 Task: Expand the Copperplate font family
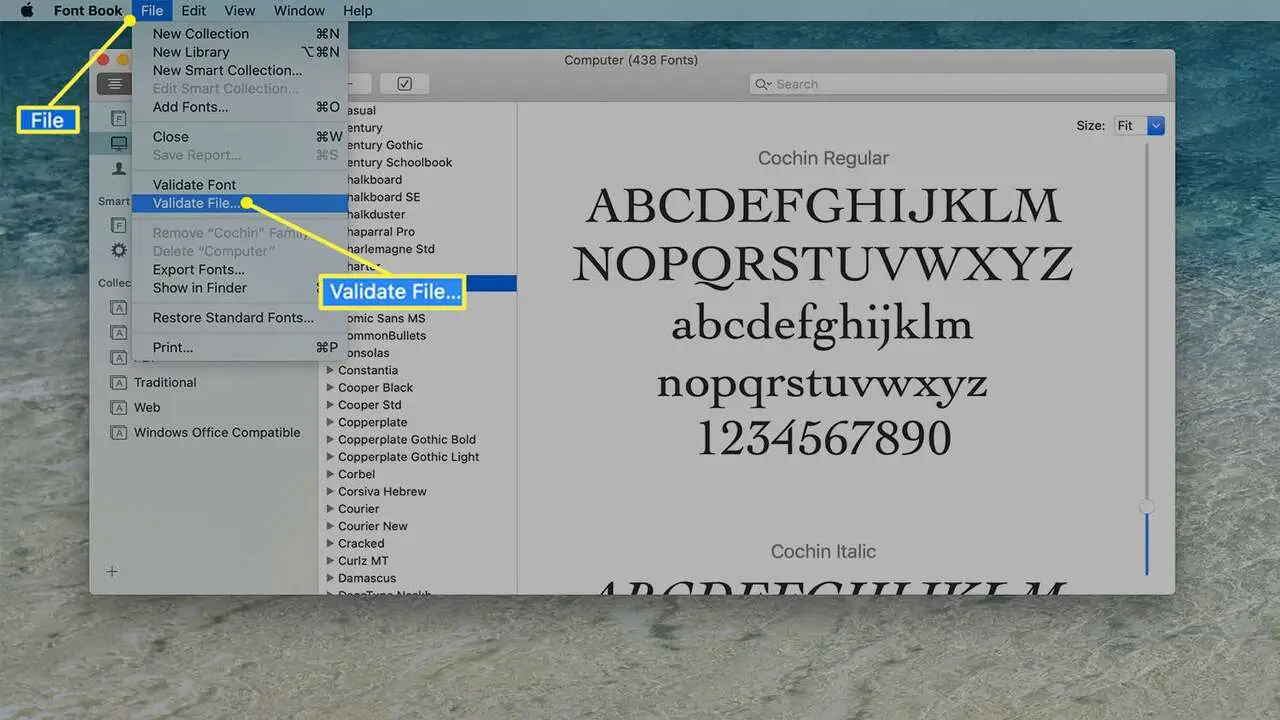330,422
